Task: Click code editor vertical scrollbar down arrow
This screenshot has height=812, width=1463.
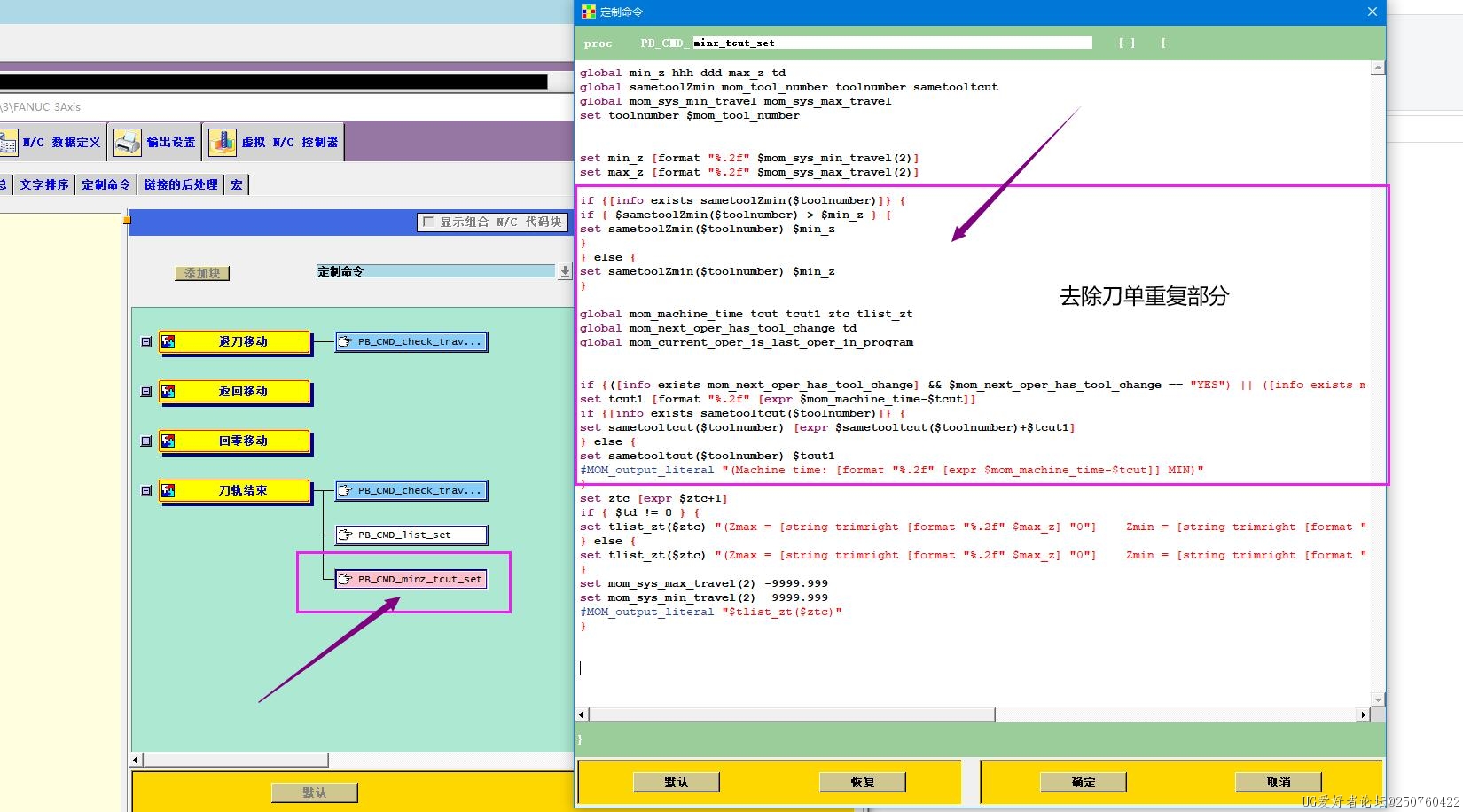Action: (x=1378, y=699)
